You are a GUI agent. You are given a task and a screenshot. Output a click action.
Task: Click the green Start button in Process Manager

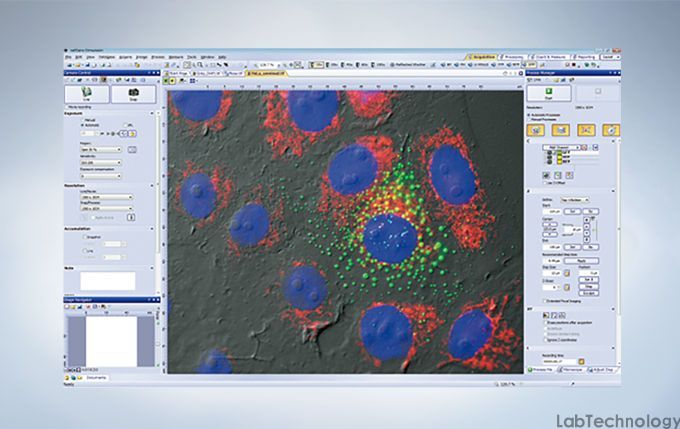549,93
